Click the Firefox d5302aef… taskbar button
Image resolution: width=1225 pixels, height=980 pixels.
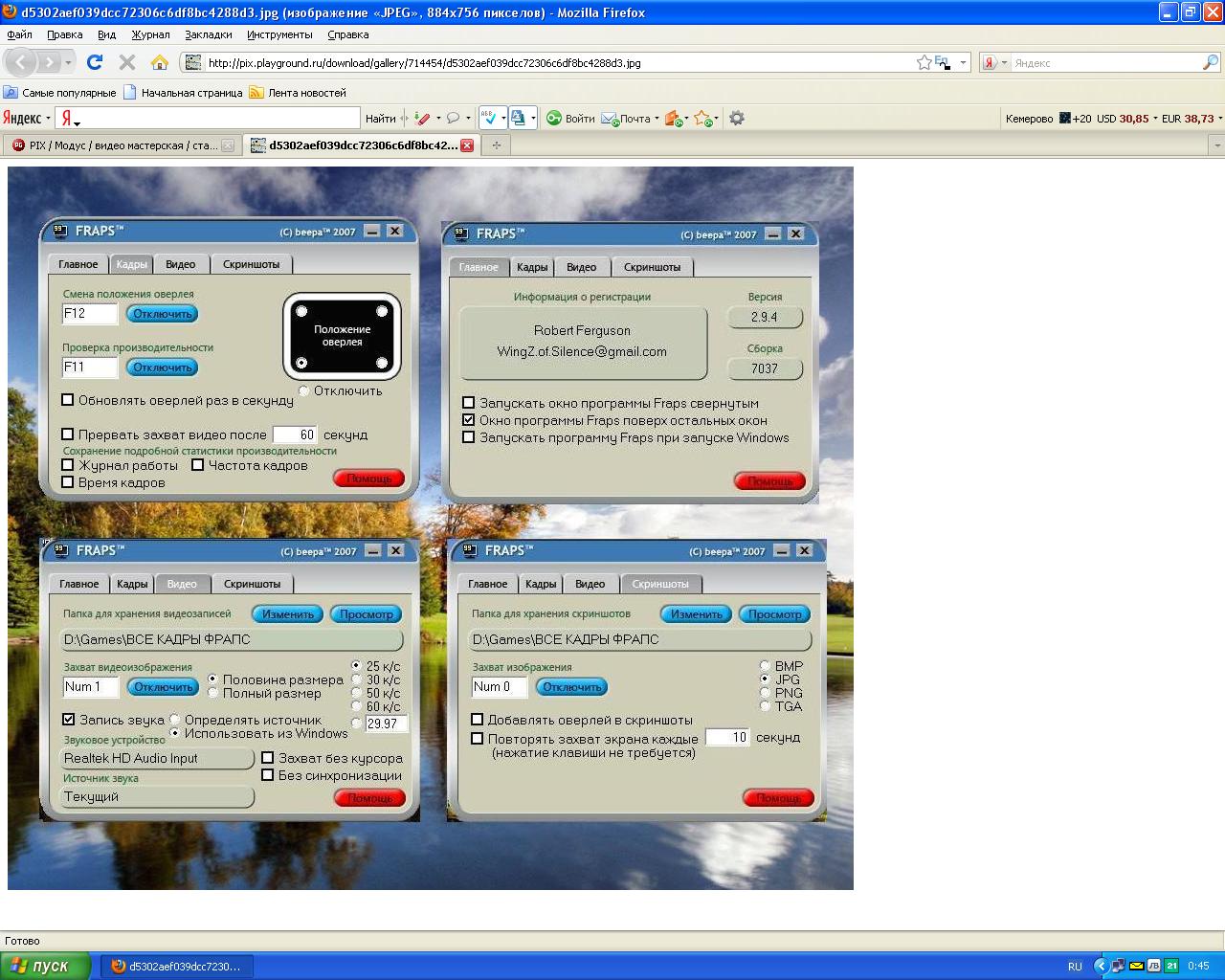[x=176, y=966]
